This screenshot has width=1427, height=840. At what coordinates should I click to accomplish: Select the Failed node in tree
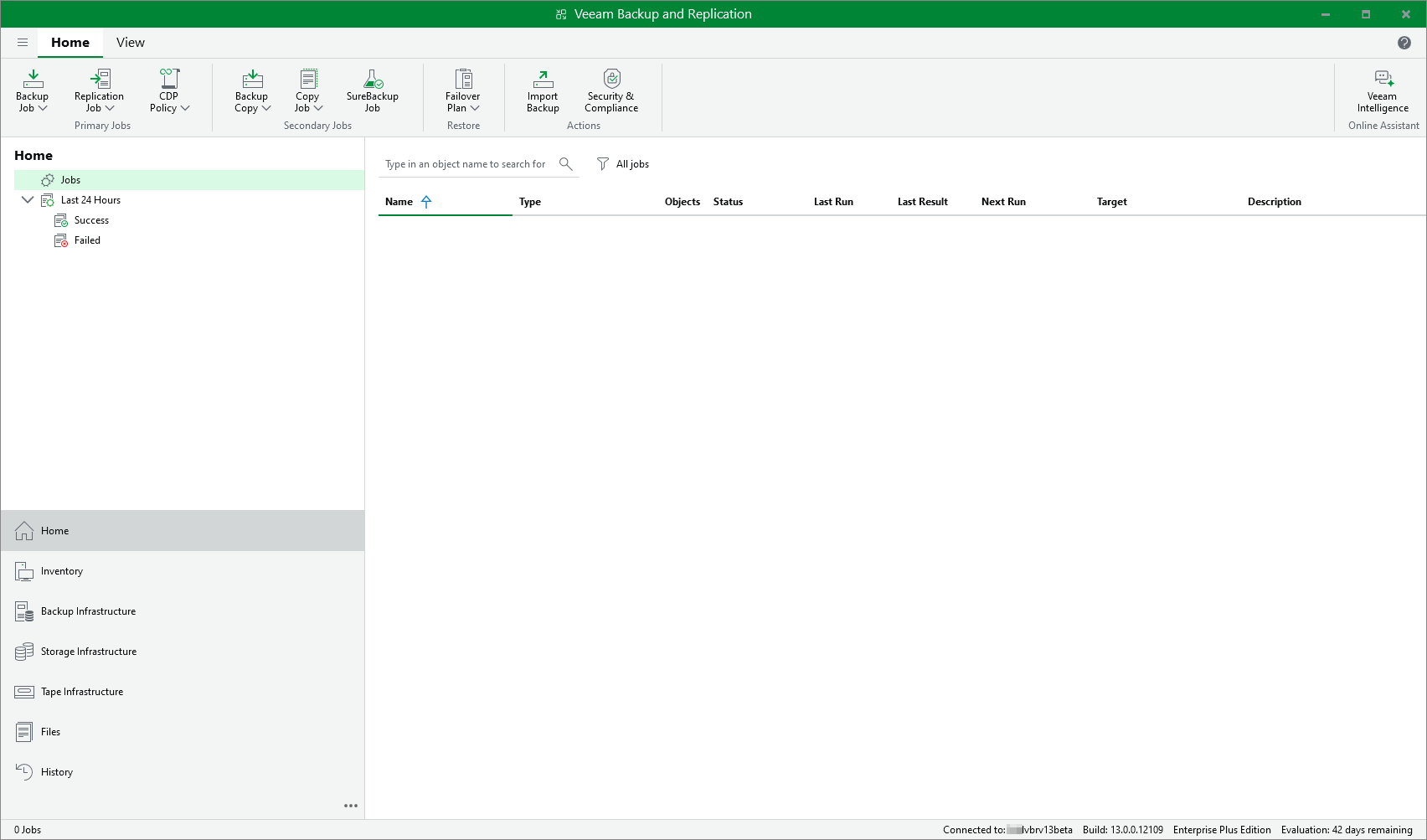coord(87,240)
